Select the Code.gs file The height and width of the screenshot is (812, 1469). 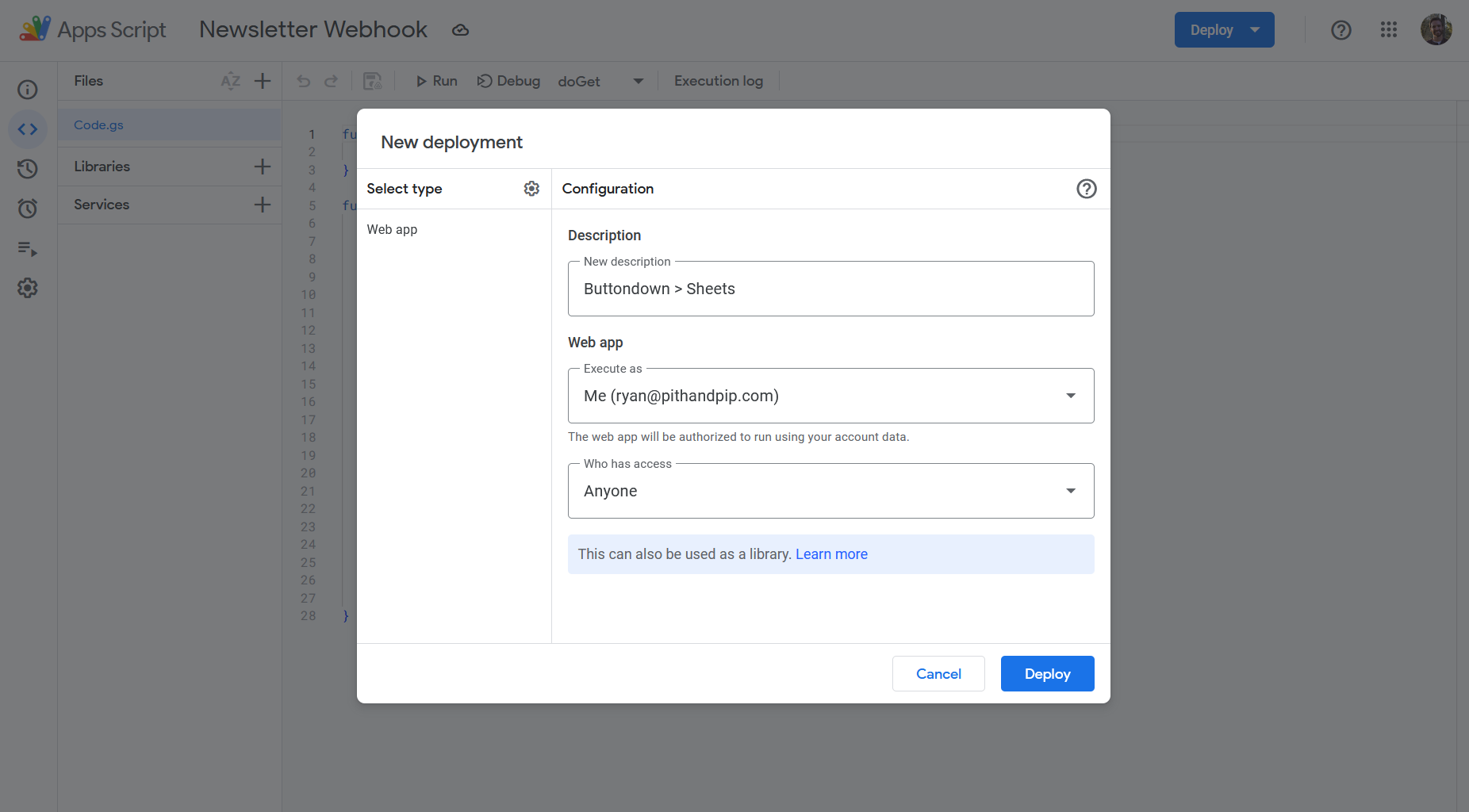pos(98,124)
